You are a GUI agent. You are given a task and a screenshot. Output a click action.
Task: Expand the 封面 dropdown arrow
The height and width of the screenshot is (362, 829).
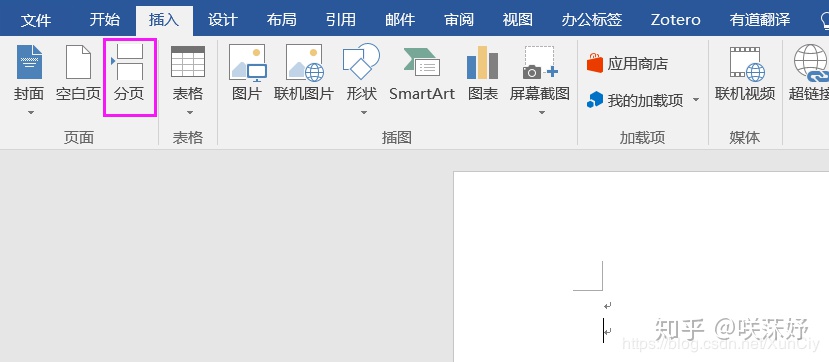coord(30,113)
